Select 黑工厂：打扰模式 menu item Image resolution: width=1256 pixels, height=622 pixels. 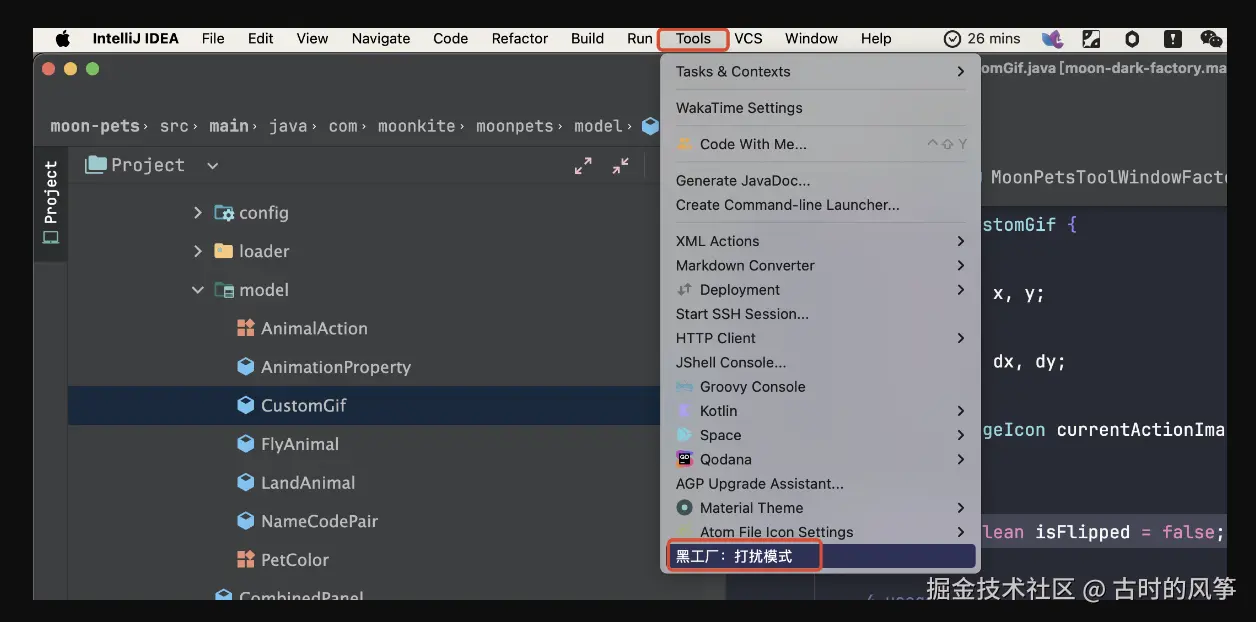click(x=820, y=556)
